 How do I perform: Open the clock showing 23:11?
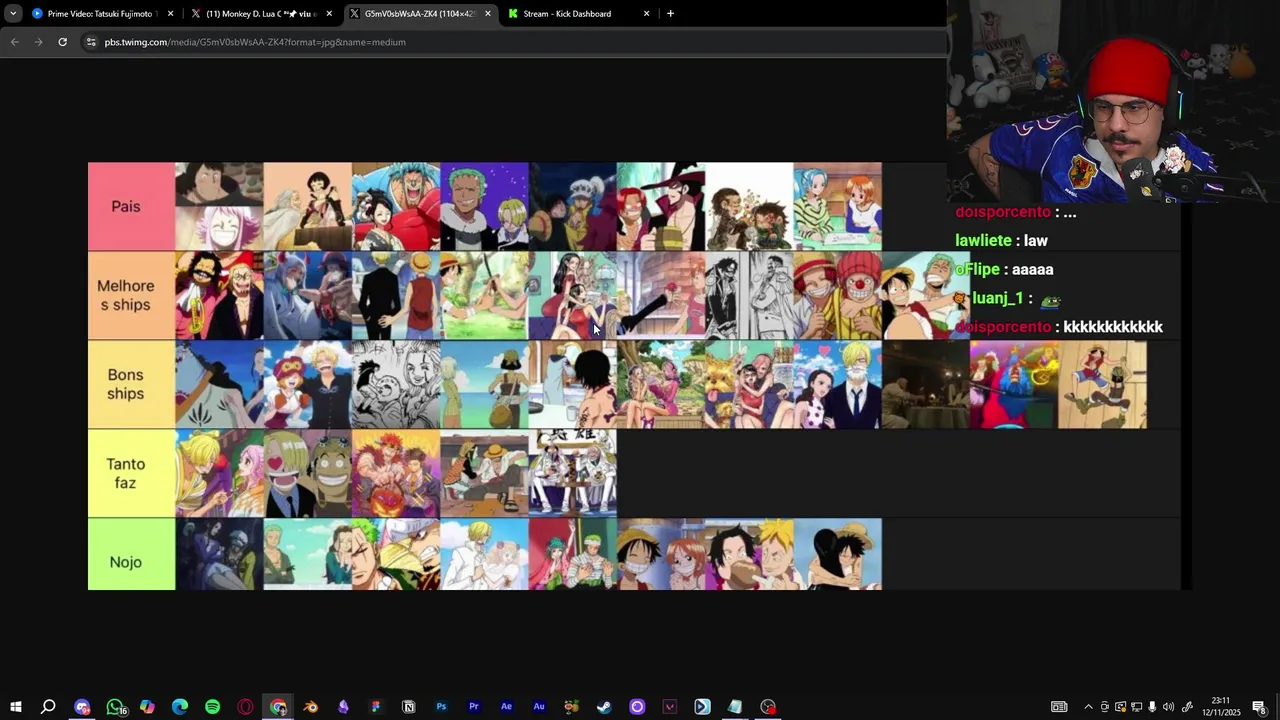1220,706
